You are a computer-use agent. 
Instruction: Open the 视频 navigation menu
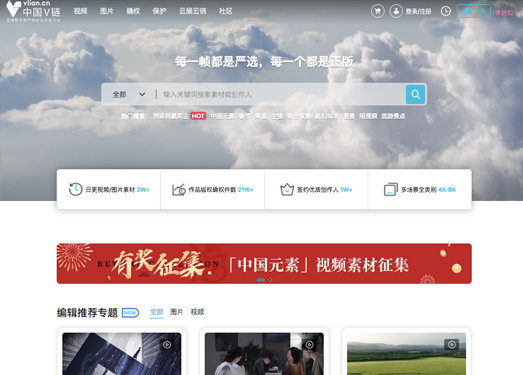point(80,11)
